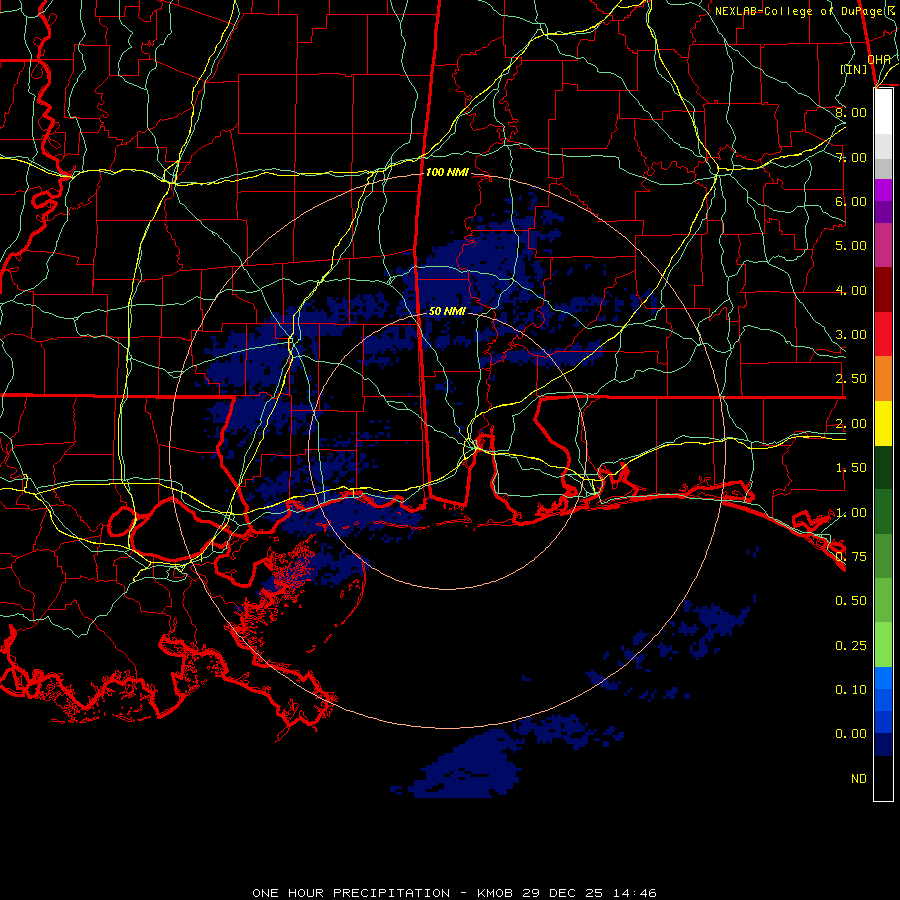This screenshot has width=900, height=900.
Task: Click the 0.50 legend value
Action: pyautogui.click(x=851, y=601)
